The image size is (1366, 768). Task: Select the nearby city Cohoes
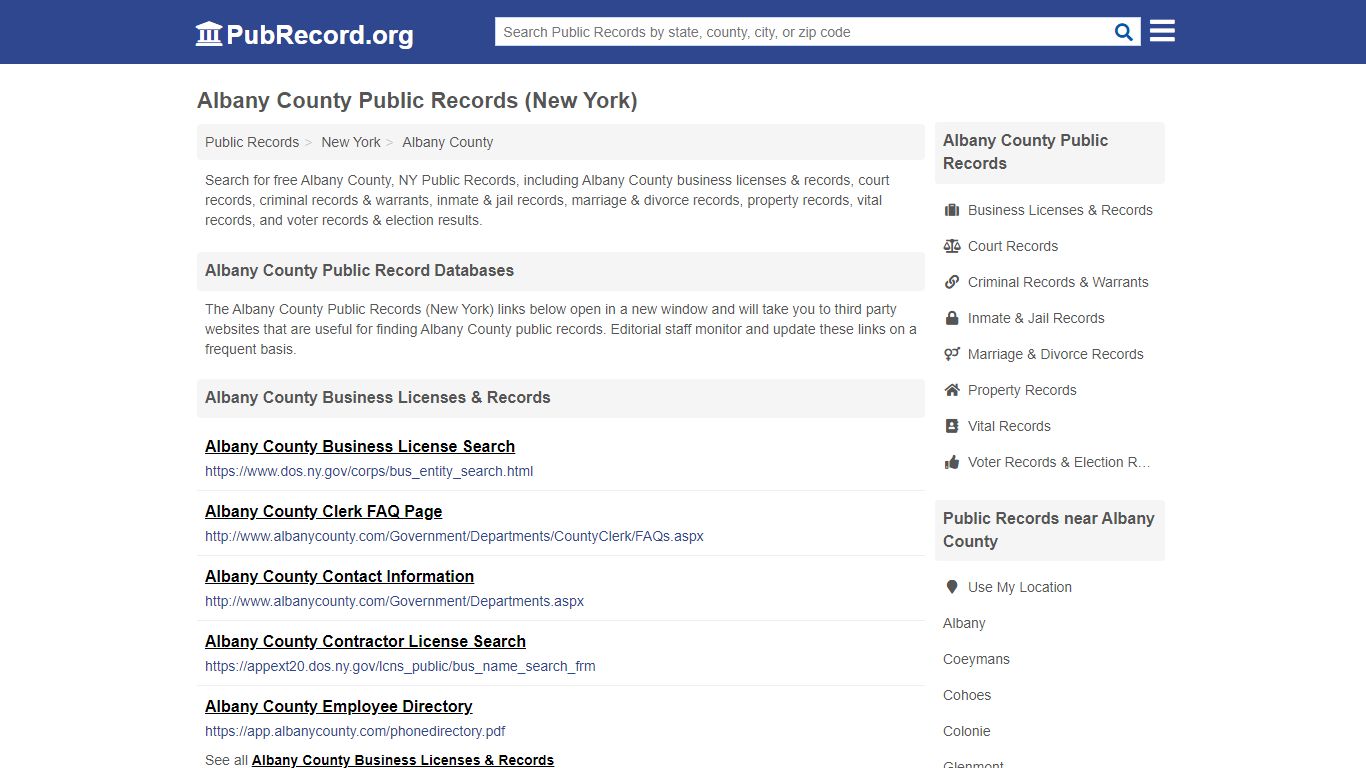[967, 695]
